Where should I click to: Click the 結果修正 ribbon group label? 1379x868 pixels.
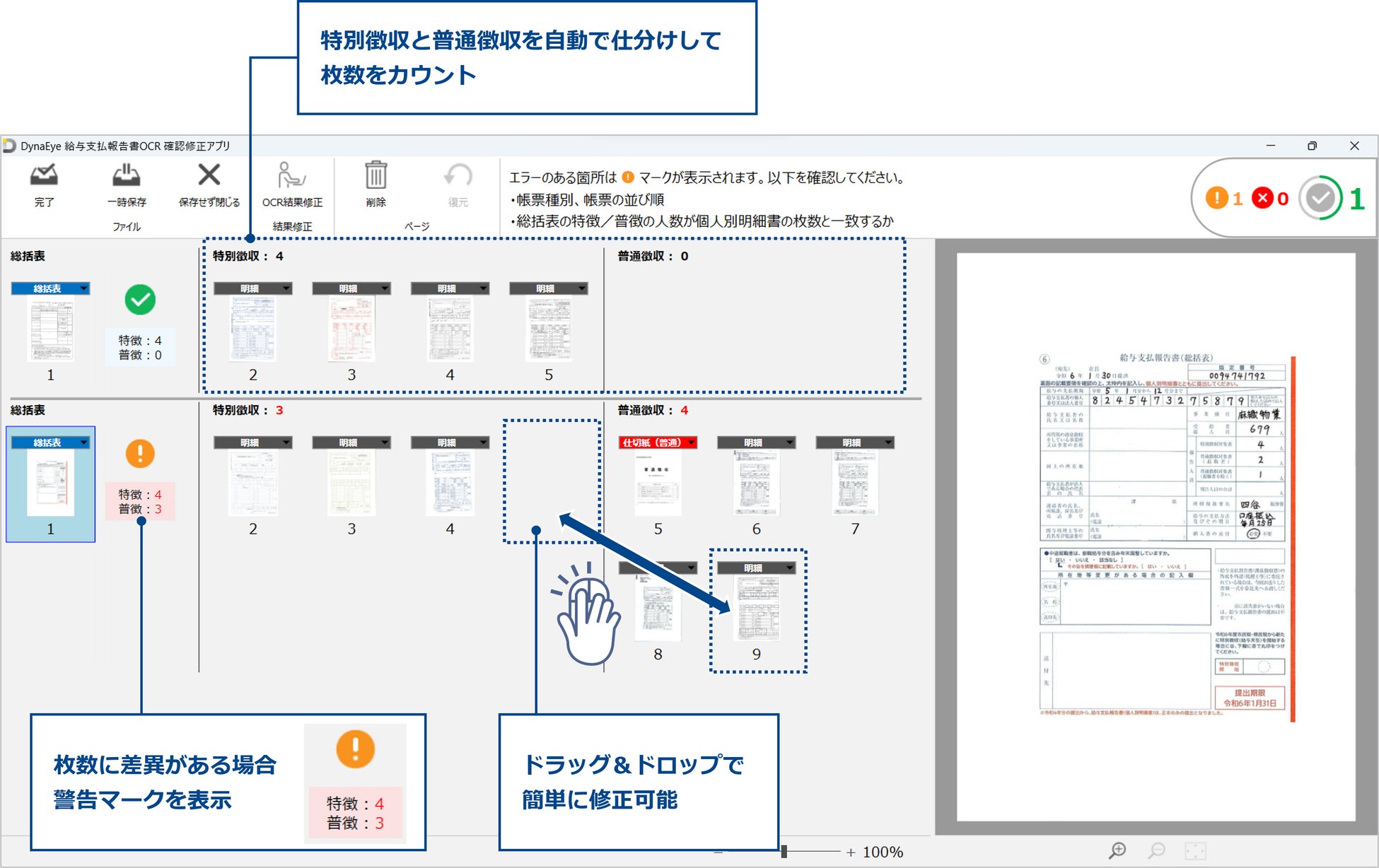291,226
